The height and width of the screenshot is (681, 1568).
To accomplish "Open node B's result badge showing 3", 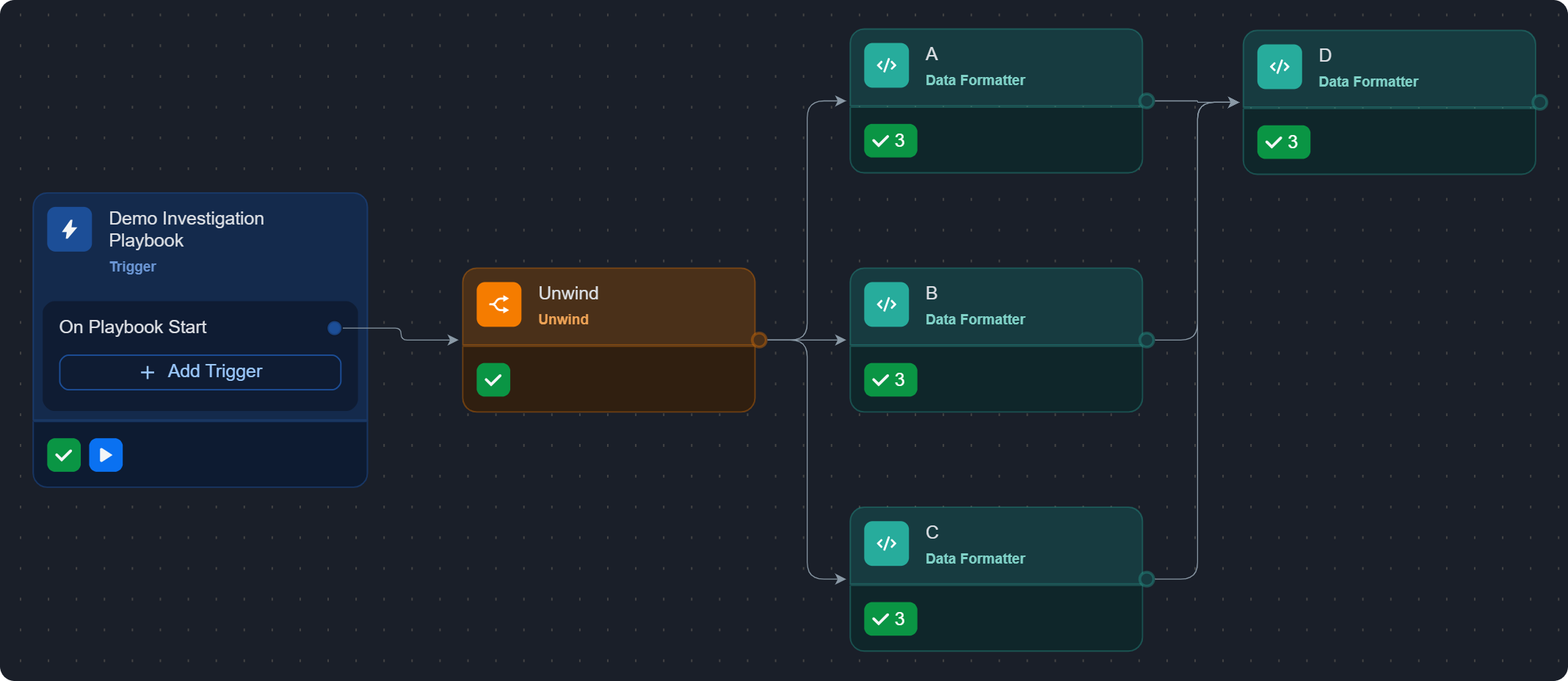I will coord(890,380).
